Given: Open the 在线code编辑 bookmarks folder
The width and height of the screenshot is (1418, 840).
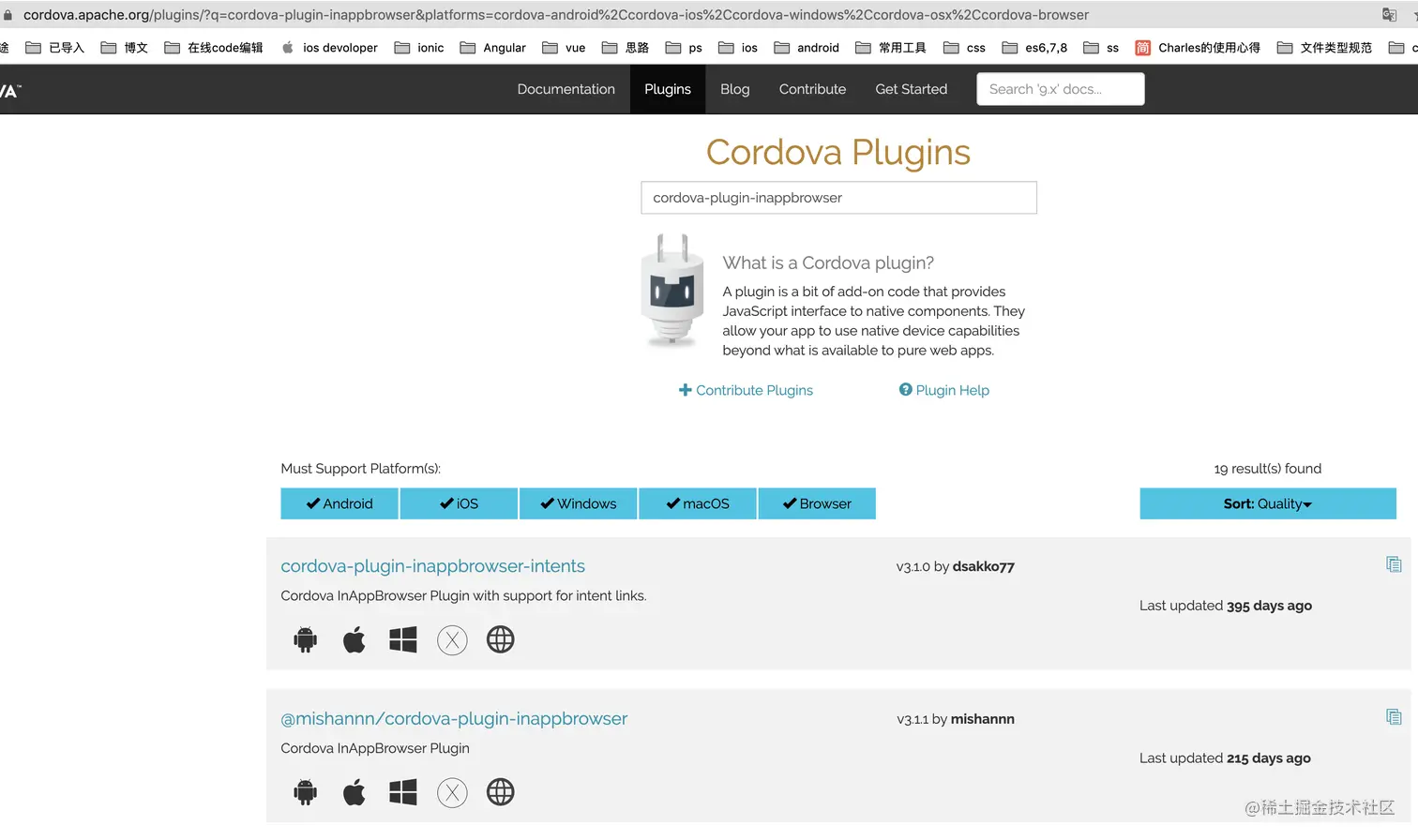Looking at the screenshot, I should (213, 48).
